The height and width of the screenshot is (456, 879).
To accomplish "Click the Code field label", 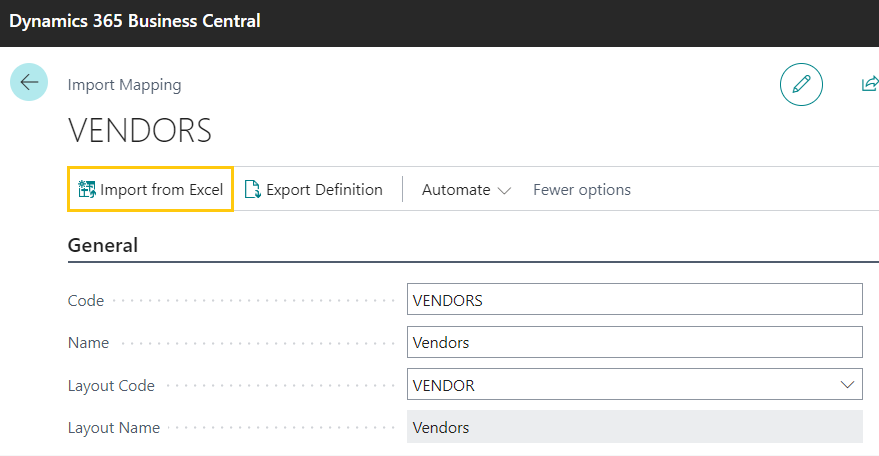I will [x=86, y=301].
